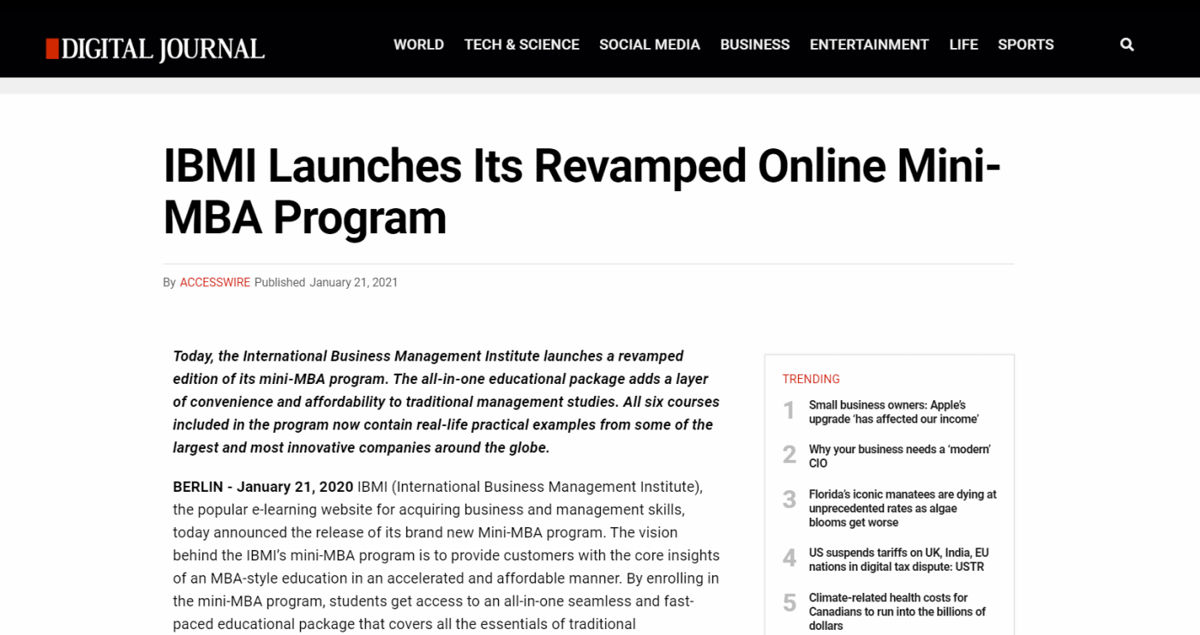Click the article headline about IBMI Mini-MBA
This screenshot has height=635, width=1200.
[x=582, y=192]
